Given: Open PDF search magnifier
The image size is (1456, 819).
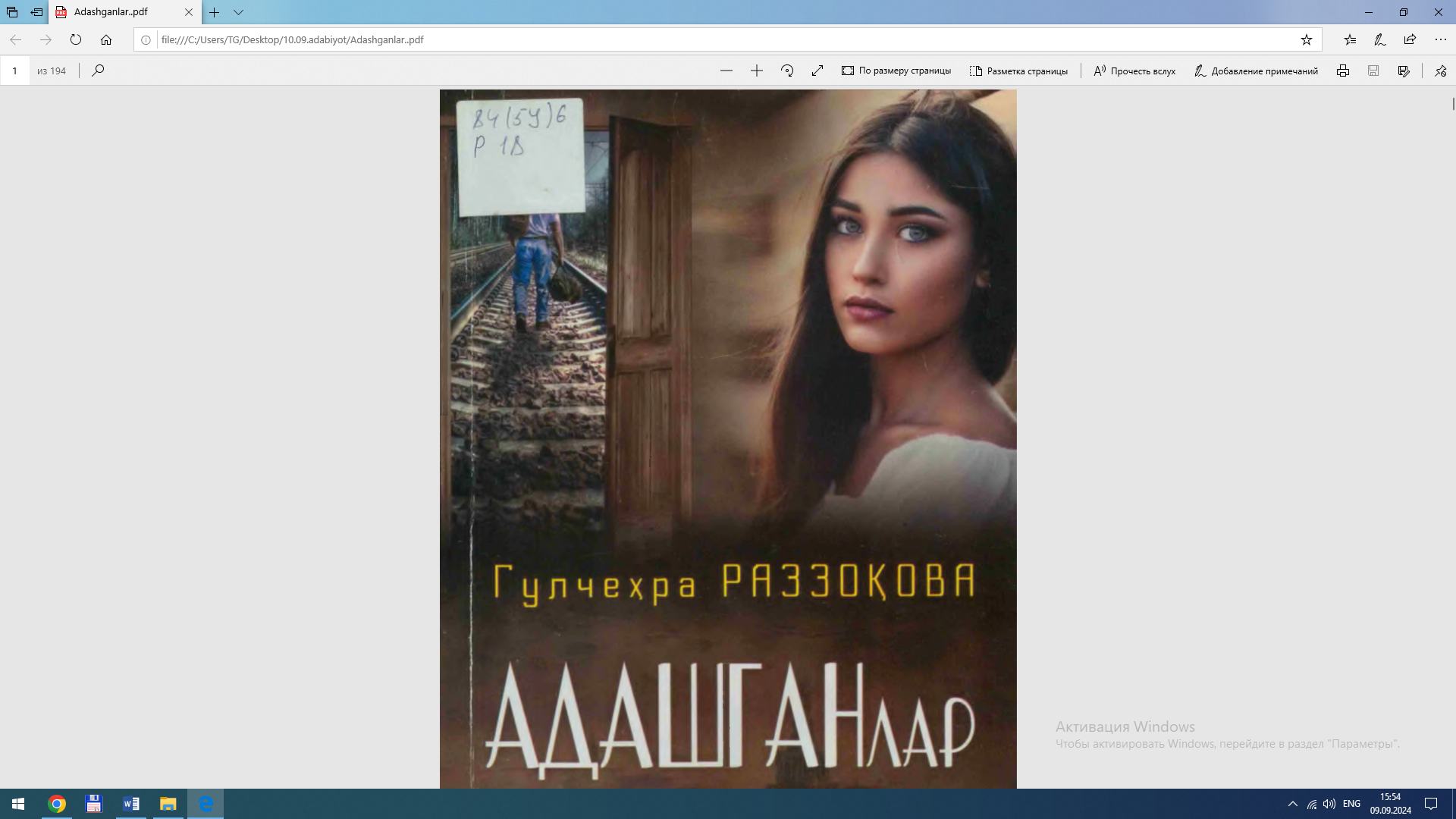Looking at the screenshot, I should 98,71.
